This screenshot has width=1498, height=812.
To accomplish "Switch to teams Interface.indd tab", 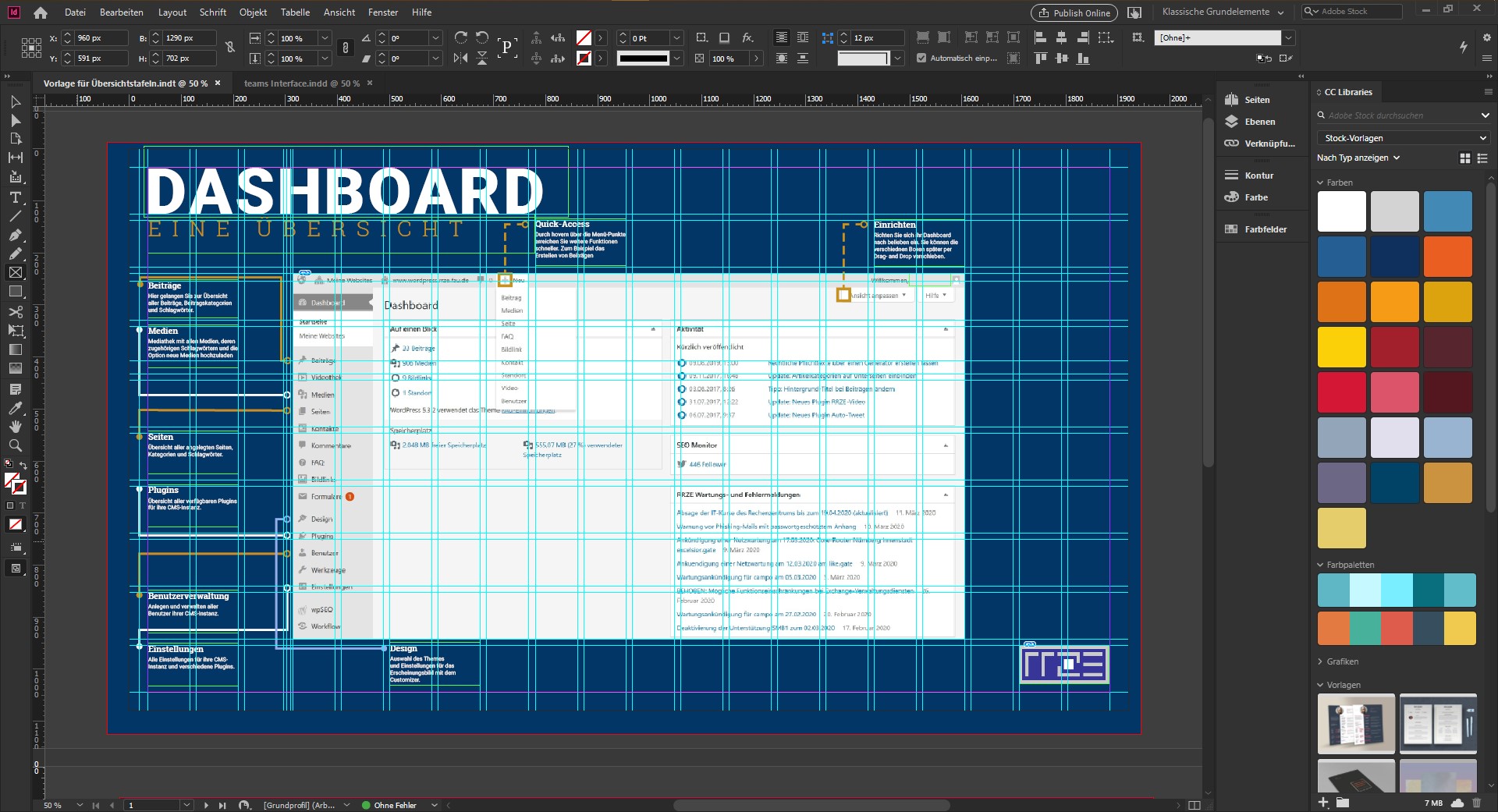I will [301, 83].
